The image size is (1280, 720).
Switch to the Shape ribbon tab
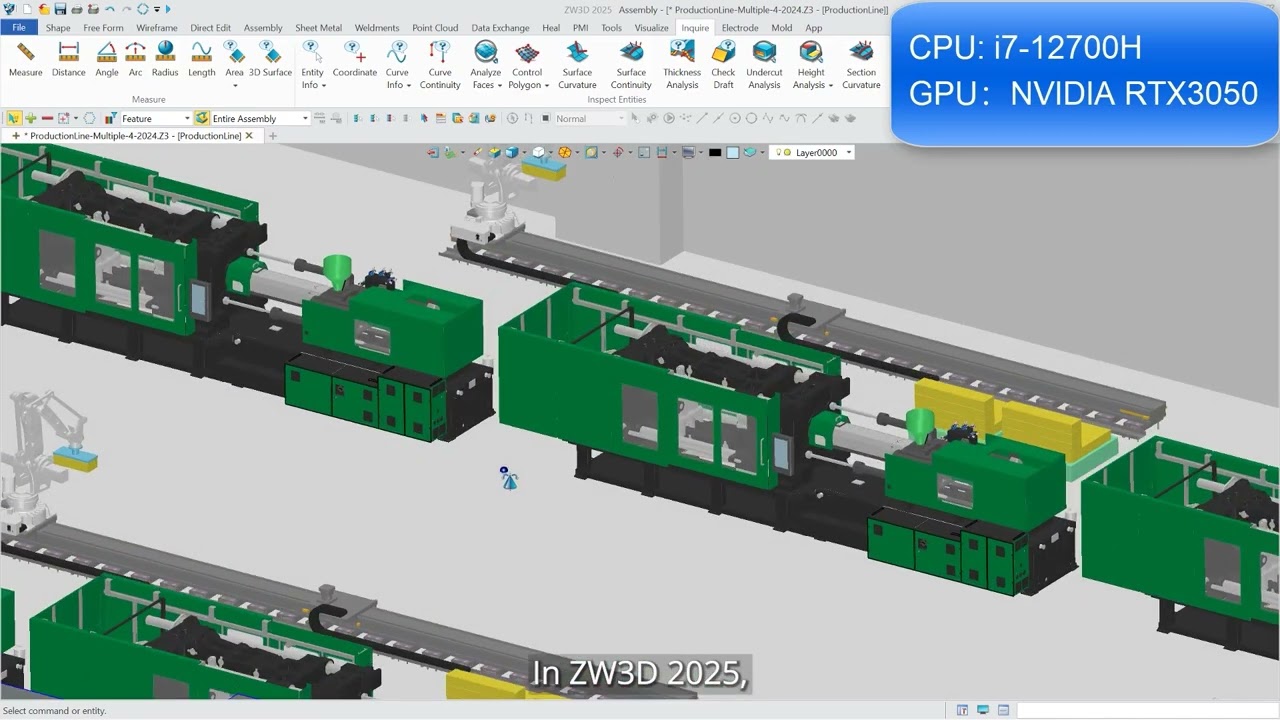pyautogui.click(x=58, y=28)
